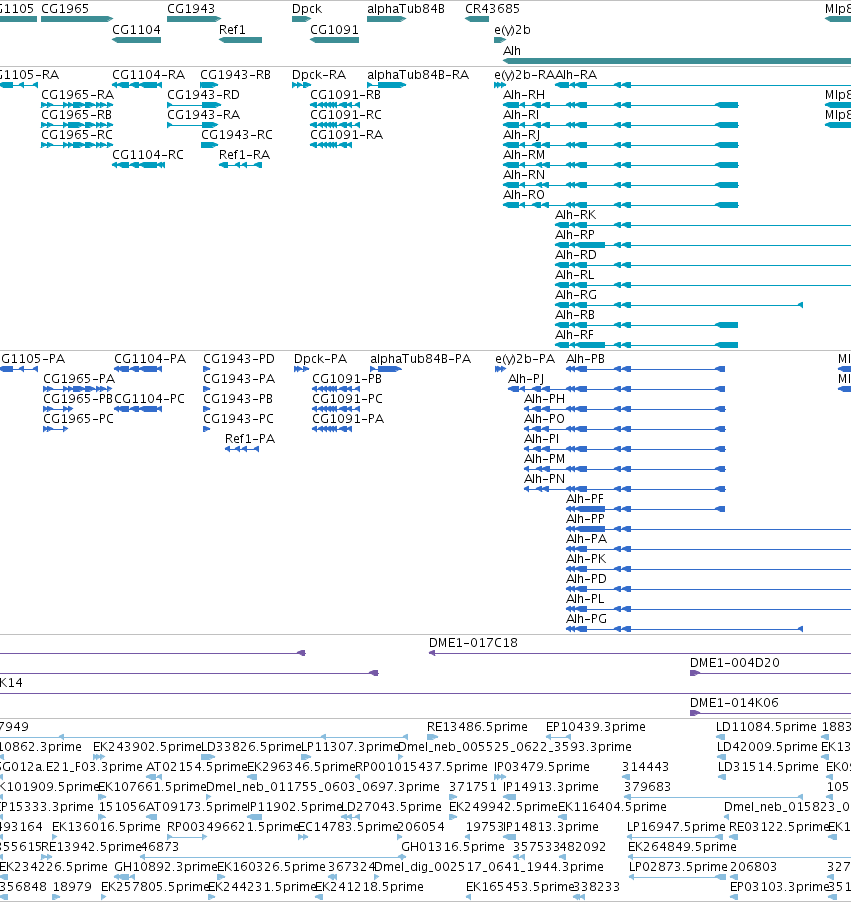Select transcript CG1943-RD
The width and height of the screenshot is (851, 902).
point(194,105)
